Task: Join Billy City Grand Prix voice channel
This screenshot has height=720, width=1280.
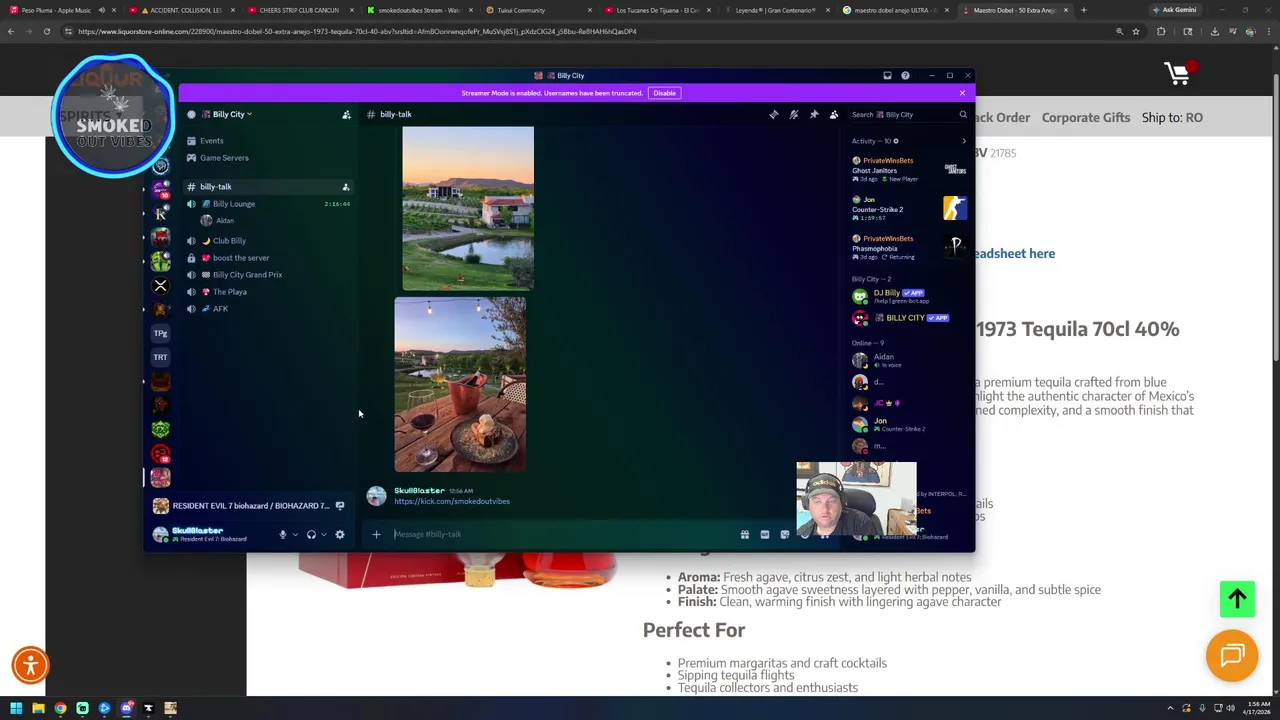Action: pyautogui.click(x=247, y=275)
